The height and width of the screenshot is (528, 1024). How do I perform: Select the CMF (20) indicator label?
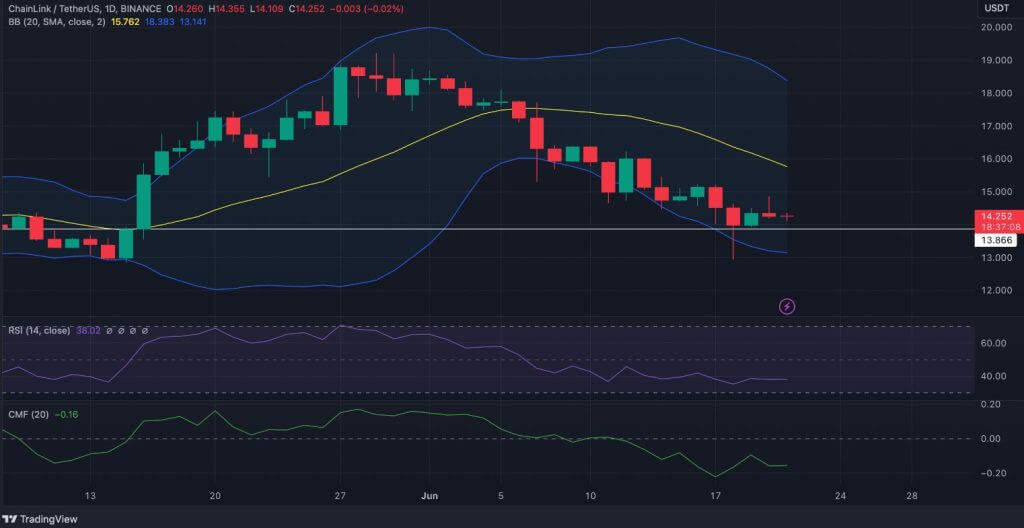29,414
